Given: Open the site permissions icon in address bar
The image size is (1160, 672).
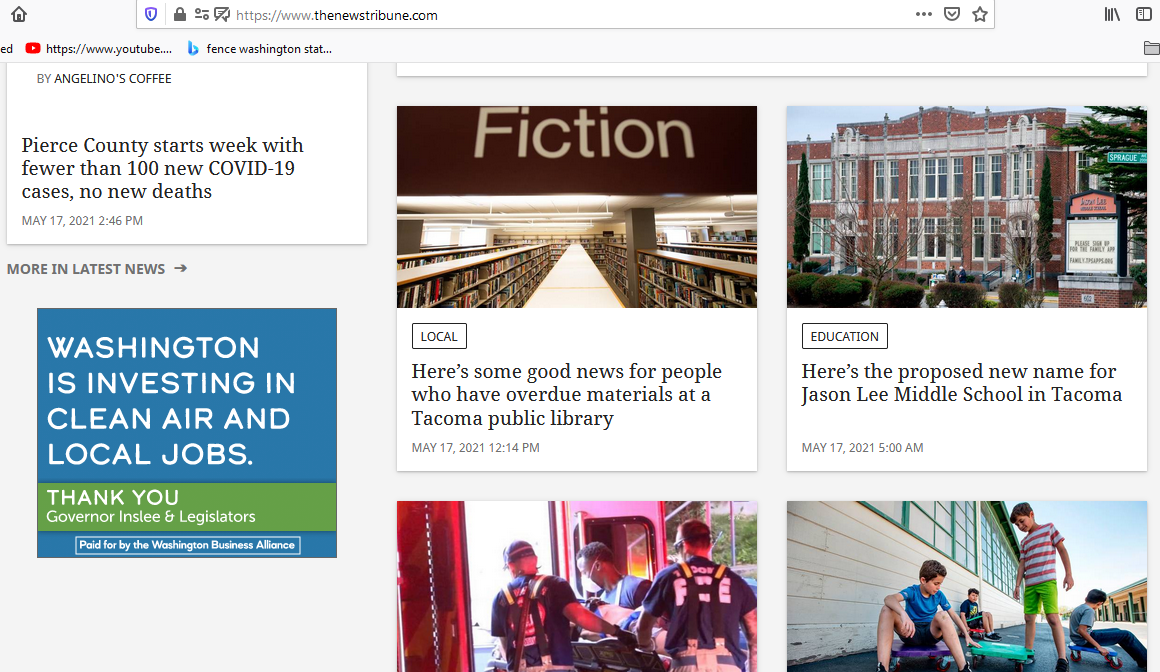Looking at the screenshot, I should pos(201,14).
